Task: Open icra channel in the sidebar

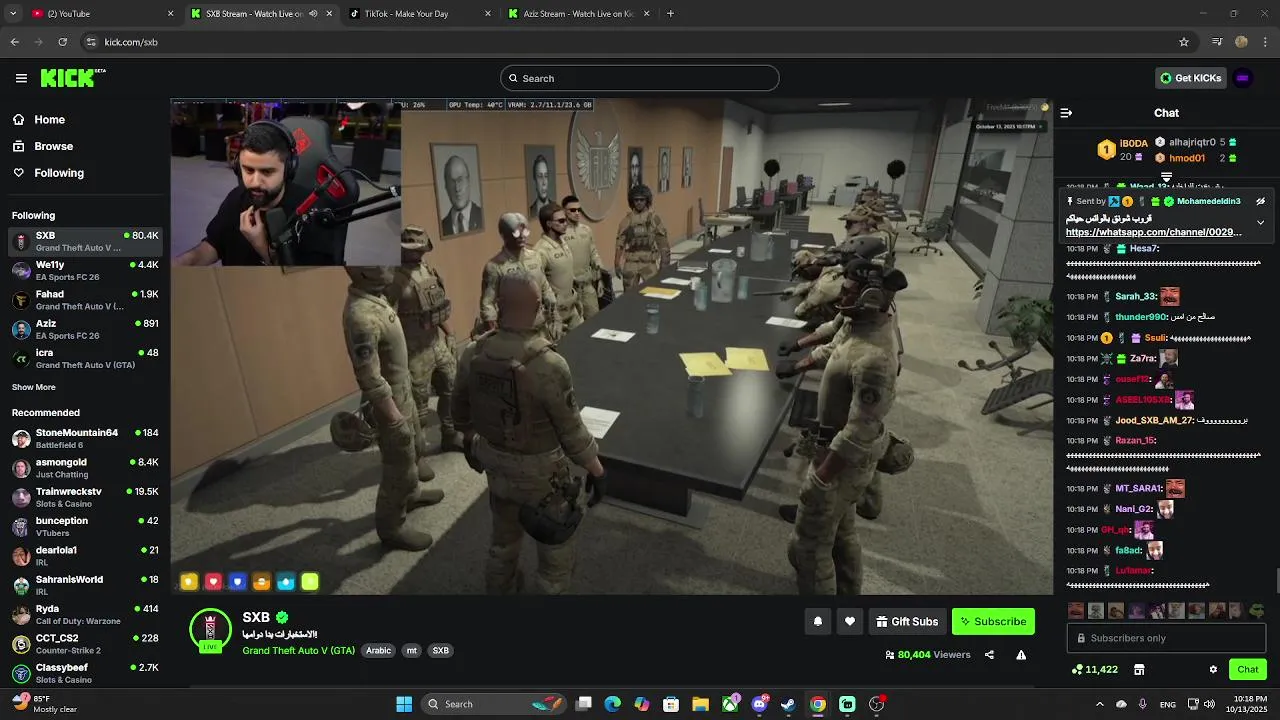Action: tap(85, 358)
